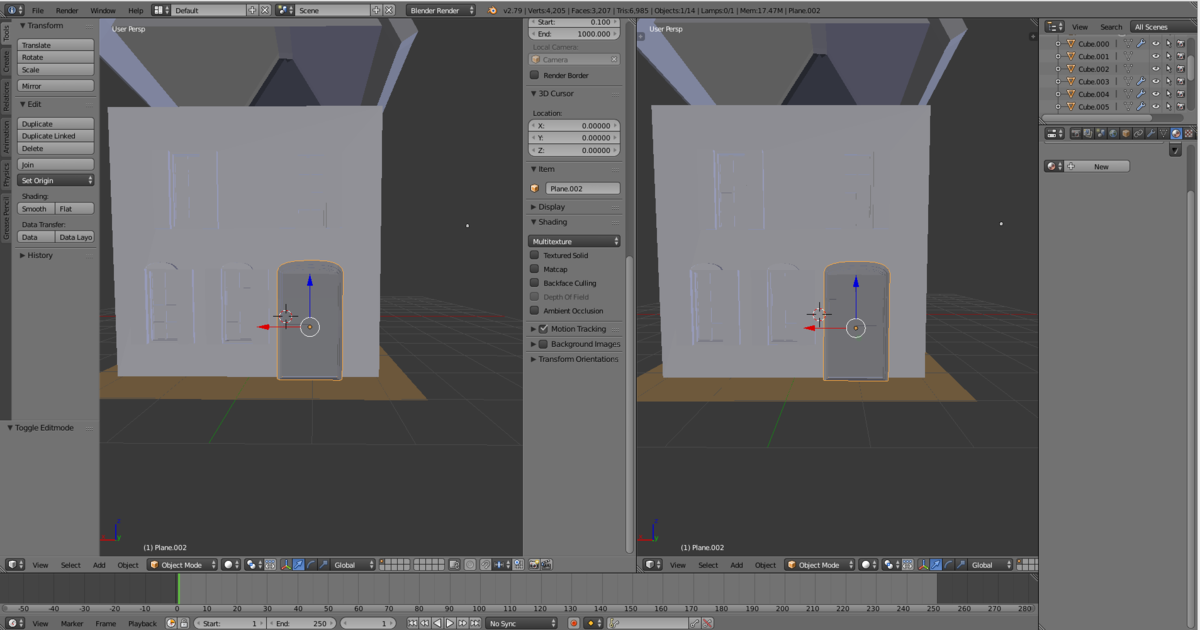
Task: Enable Background Images checkbox
Action: (544, 344)
